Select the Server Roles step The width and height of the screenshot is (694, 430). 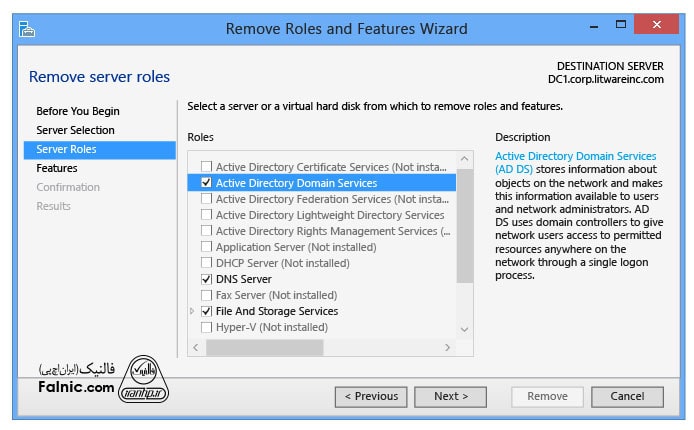[x=66, y=149]
